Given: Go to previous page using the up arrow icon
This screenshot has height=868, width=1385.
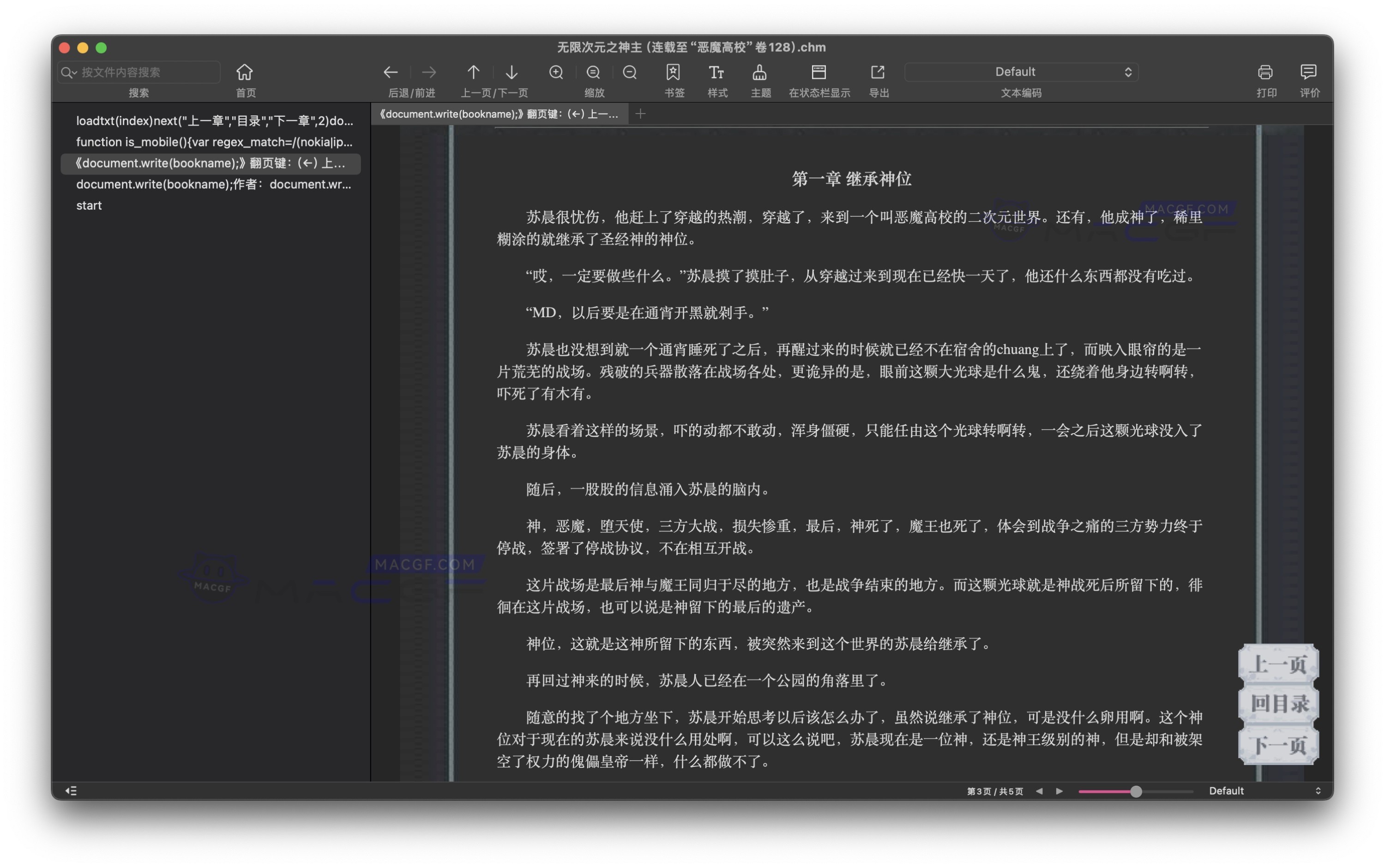Looking at the screenshot, I should point(473,72).
